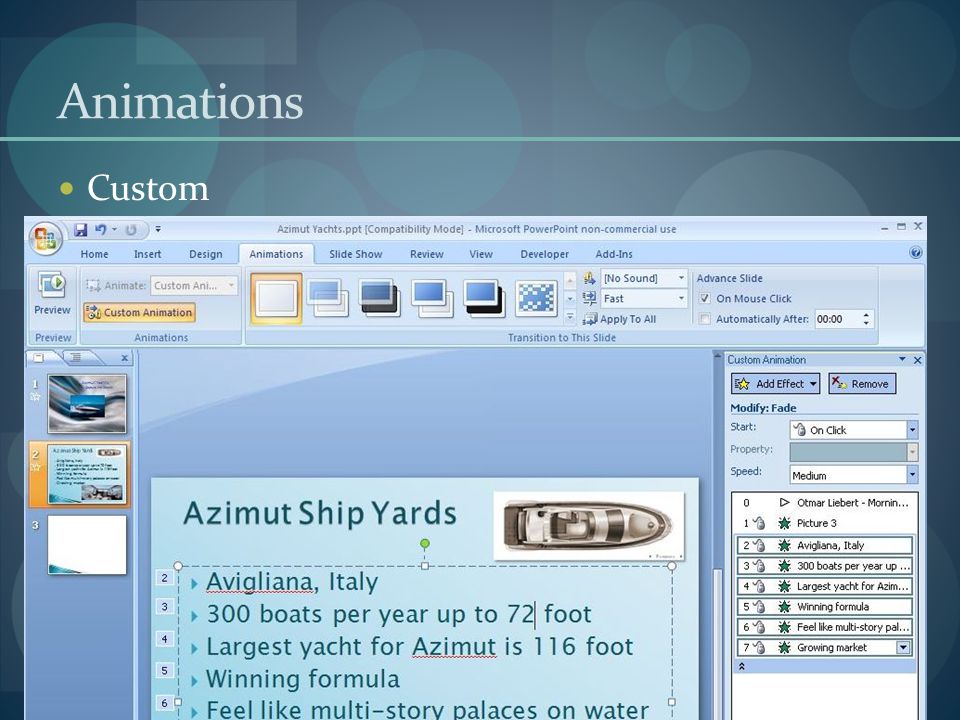This screenshot has height=720, width=960.
Task: Click animation tag 4 beside Largest yacht
Action: tap(164, 639)
